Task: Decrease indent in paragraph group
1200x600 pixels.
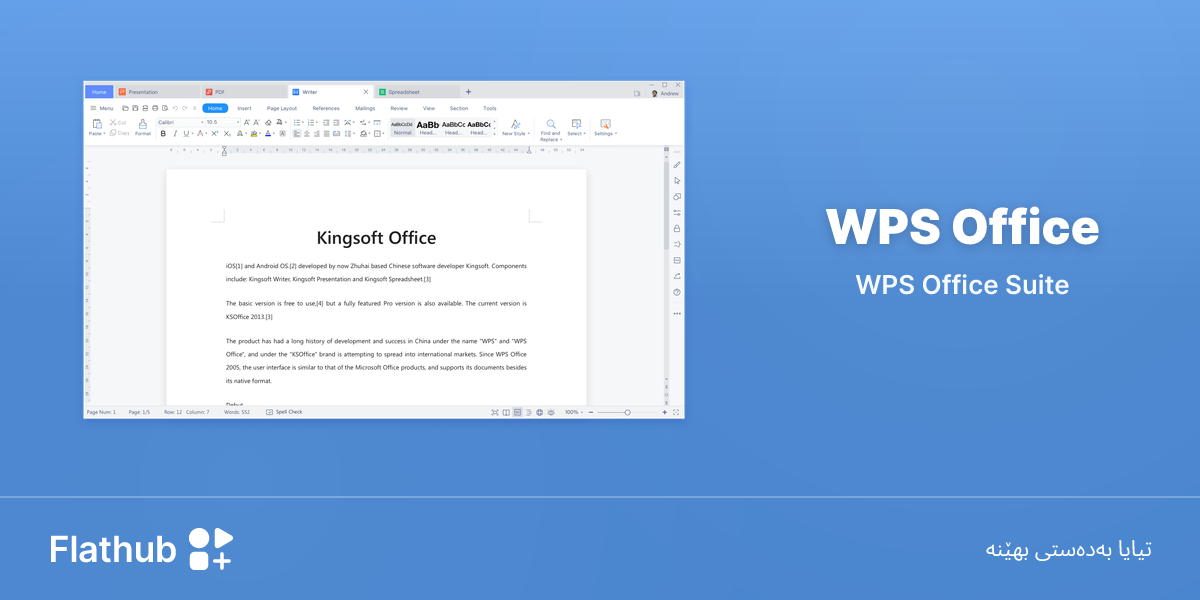Action: pyautogui.click(x=326, y=122)
